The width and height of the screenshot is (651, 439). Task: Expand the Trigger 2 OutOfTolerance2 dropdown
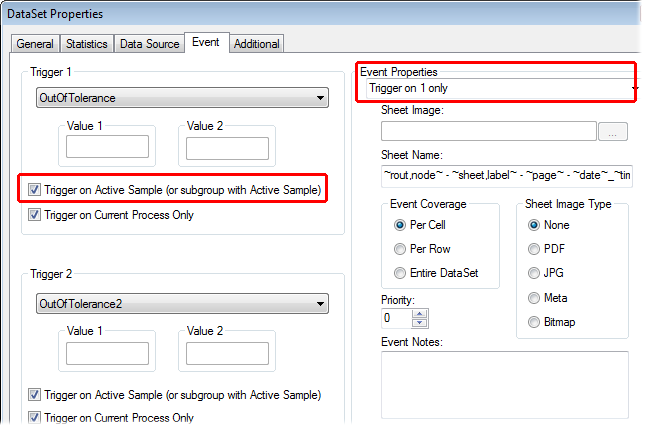tap(181, 303)
